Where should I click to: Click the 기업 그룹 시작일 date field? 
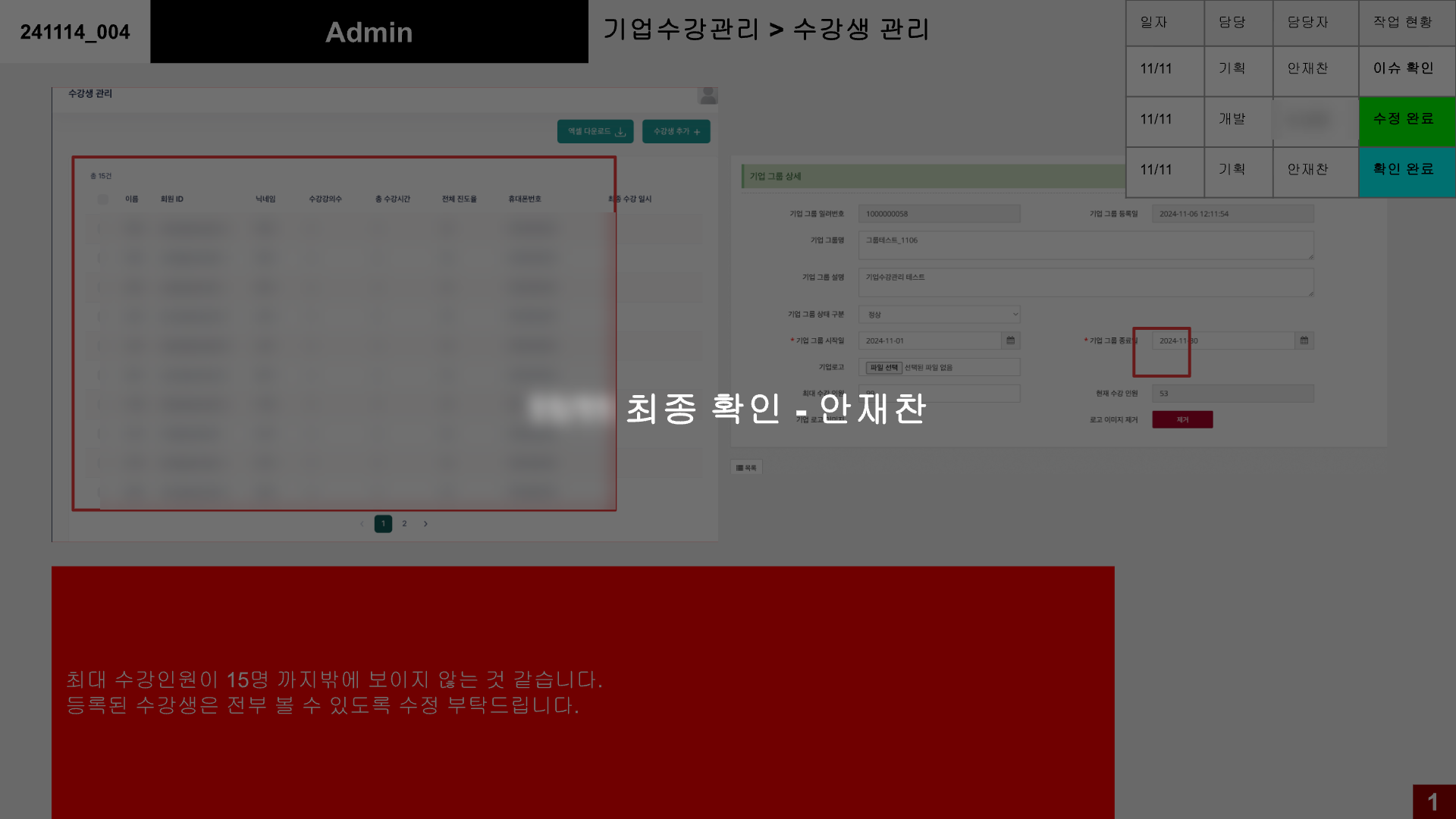(x=930, y=340)
